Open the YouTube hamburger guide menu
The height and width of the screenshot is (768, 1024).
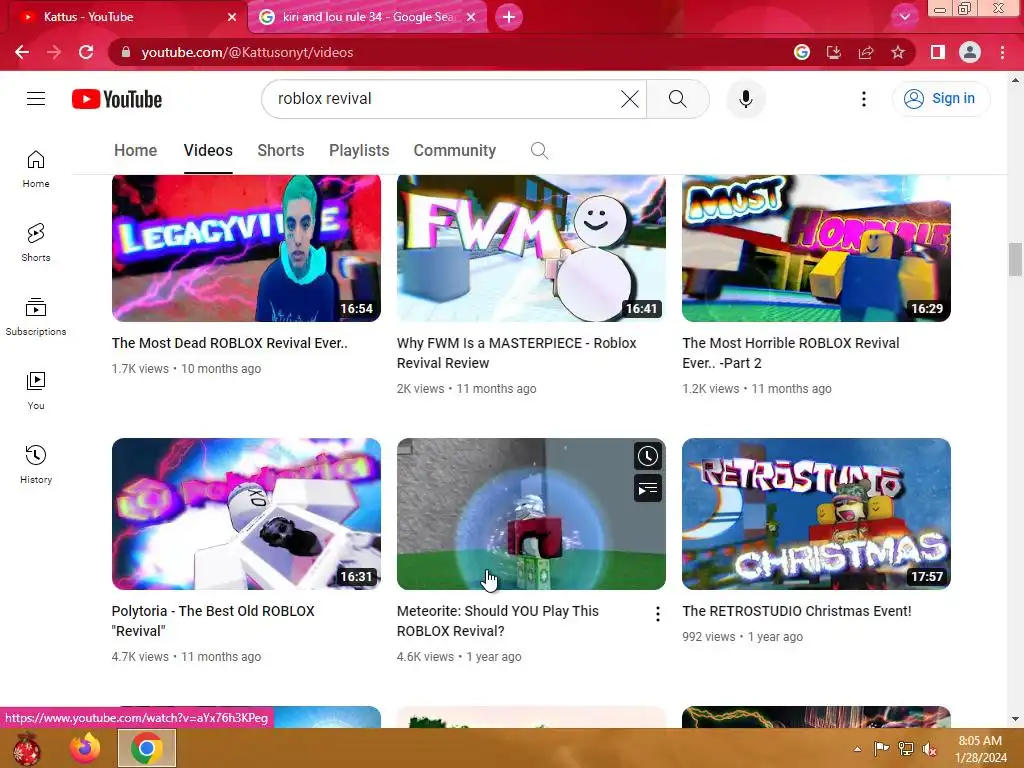click(x=36, y=99)
